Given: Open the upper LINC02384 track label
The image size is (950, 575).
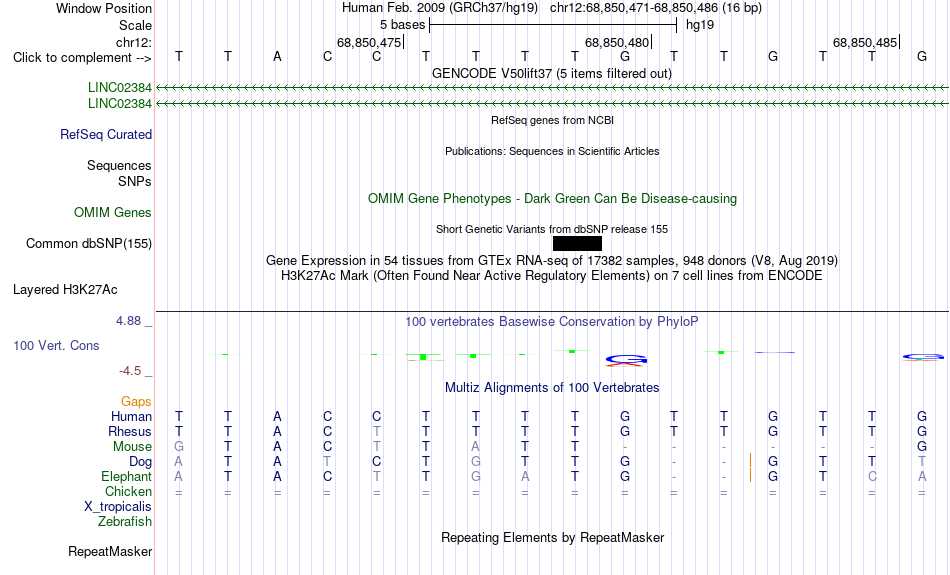Looking at the screenshot, I should coord(120,88).
